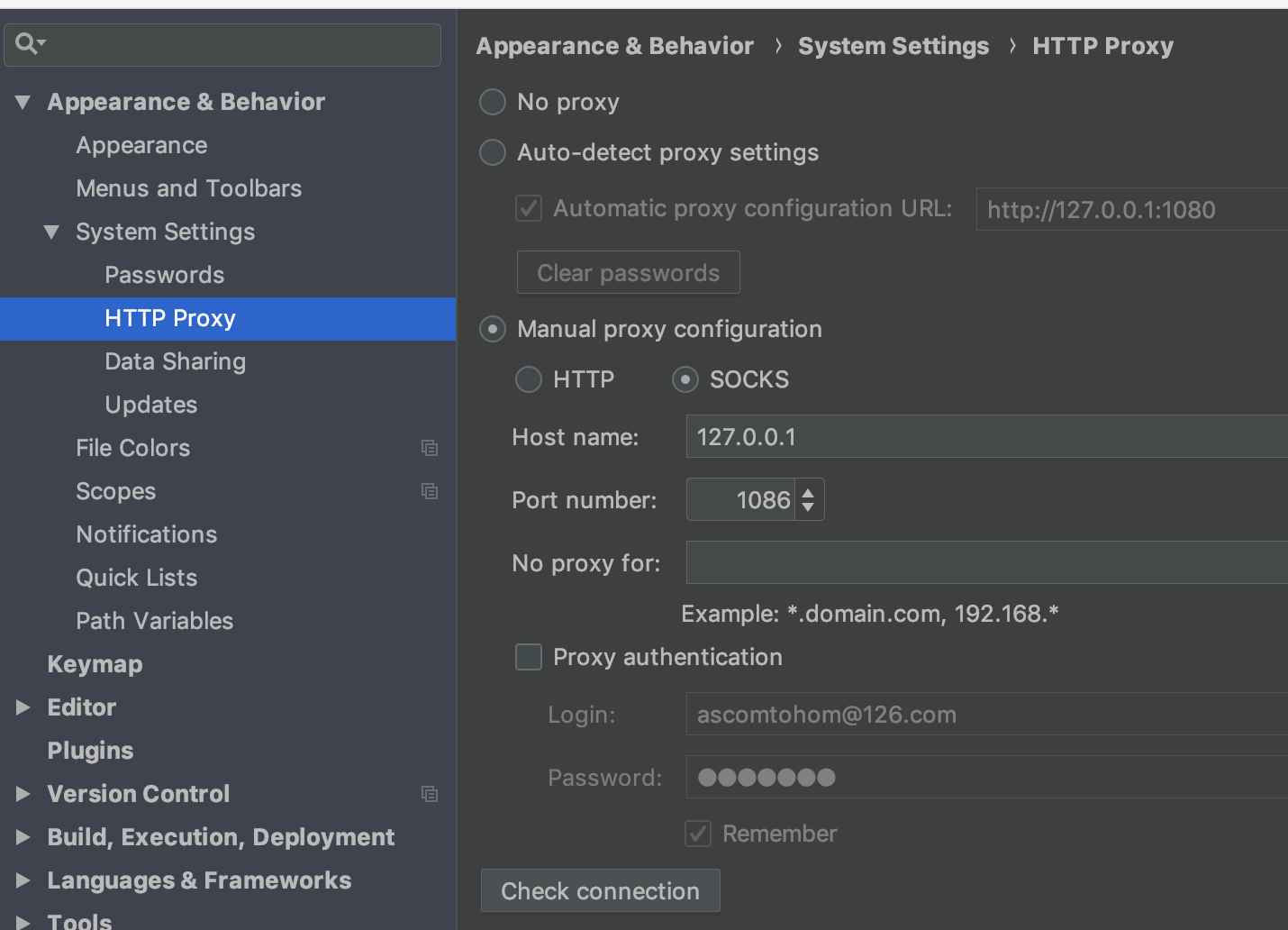Screen dimensions: 1288x930
Task: Expand the Editor settings category
Action: click(x=23, y=707)
